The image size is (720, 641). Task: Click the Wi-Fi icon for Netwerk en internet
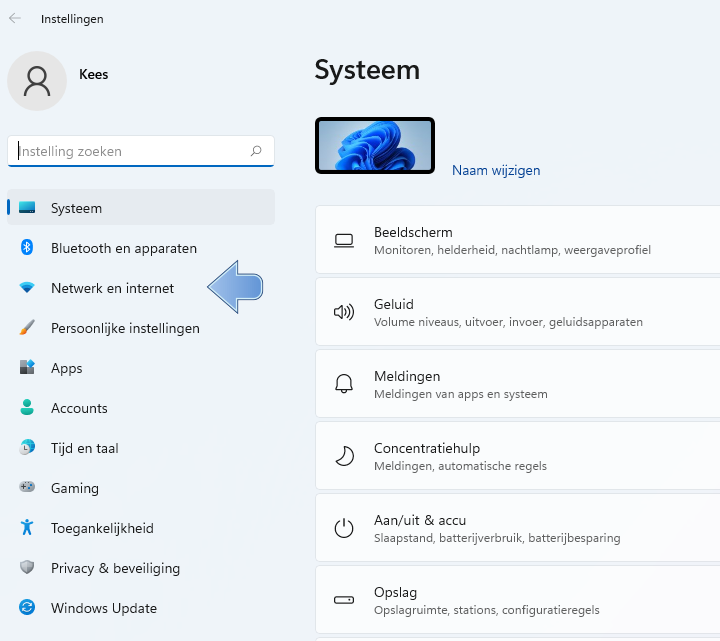coord(27,287)
